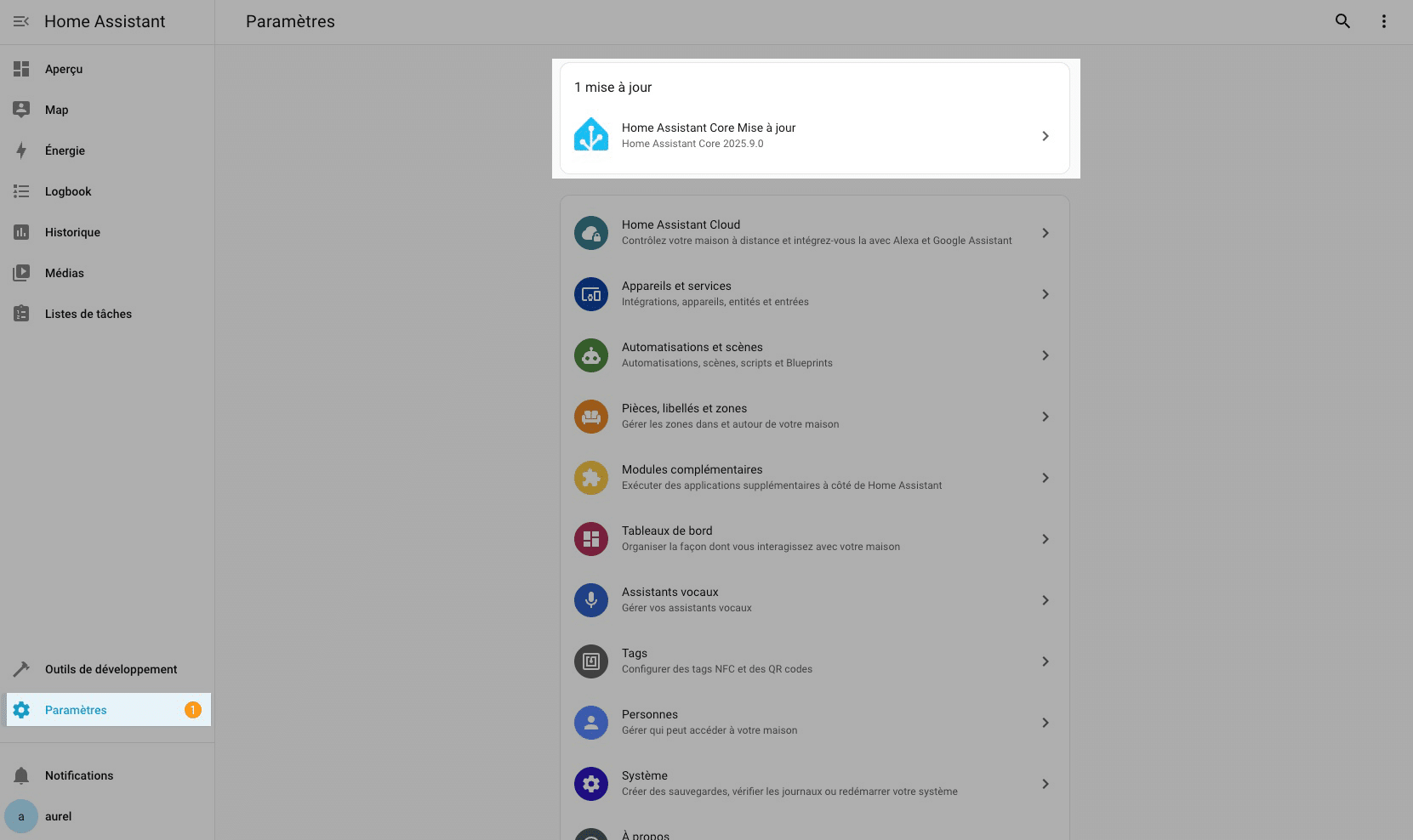The width and height of the screenshot is (1413, 840).
Task: Click chevron on Personnes row
Action: coord(1046,723)
